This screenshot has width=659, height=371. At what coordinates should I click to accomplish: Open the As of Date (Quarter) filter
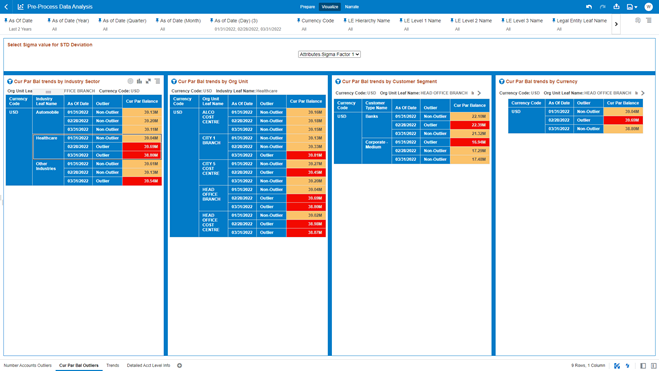(124, 24)
